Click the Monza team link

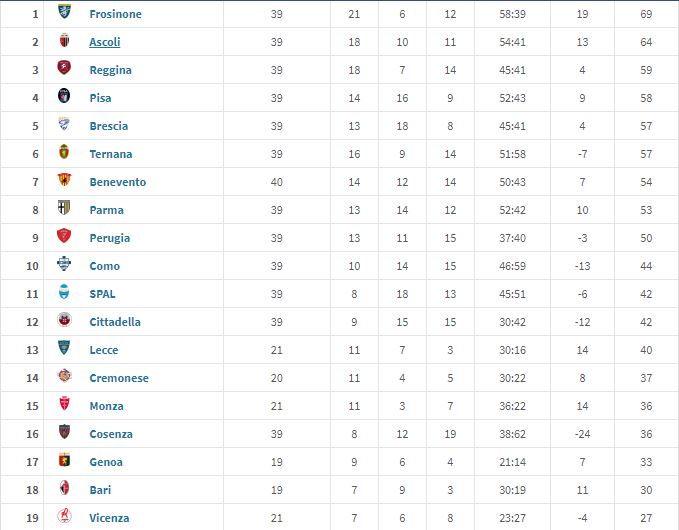click(106, 406)
